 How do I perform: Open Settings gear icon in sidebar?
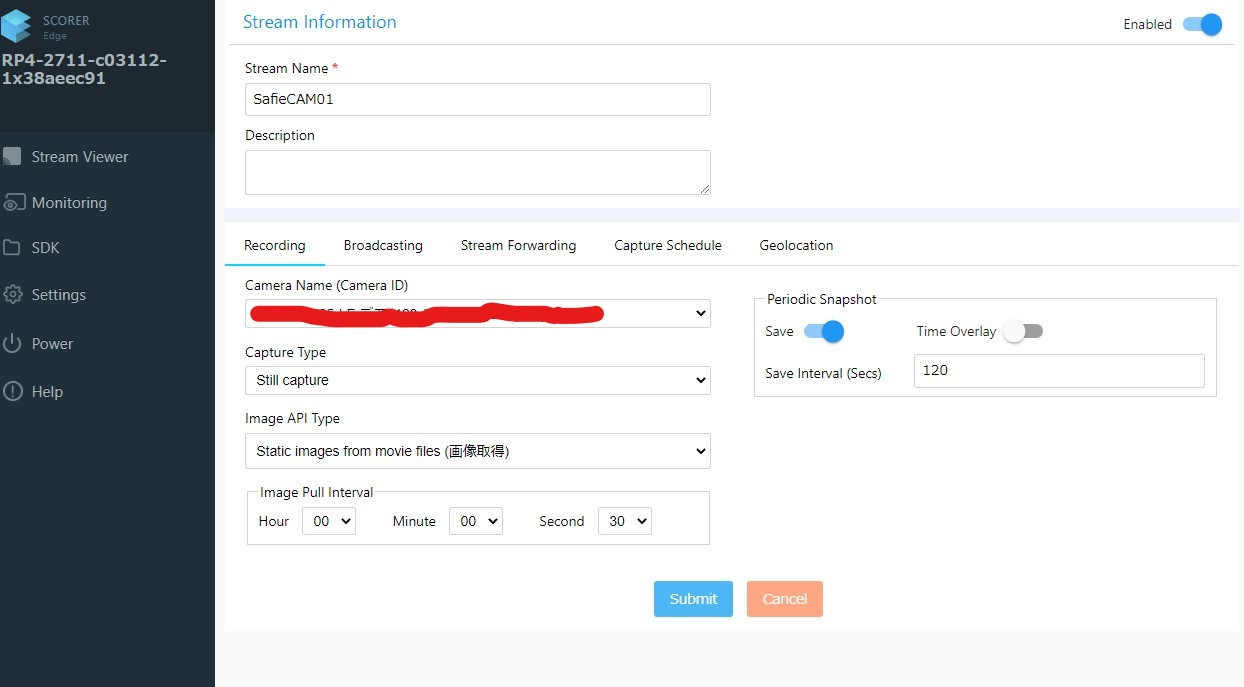click(x=13, y=295)
